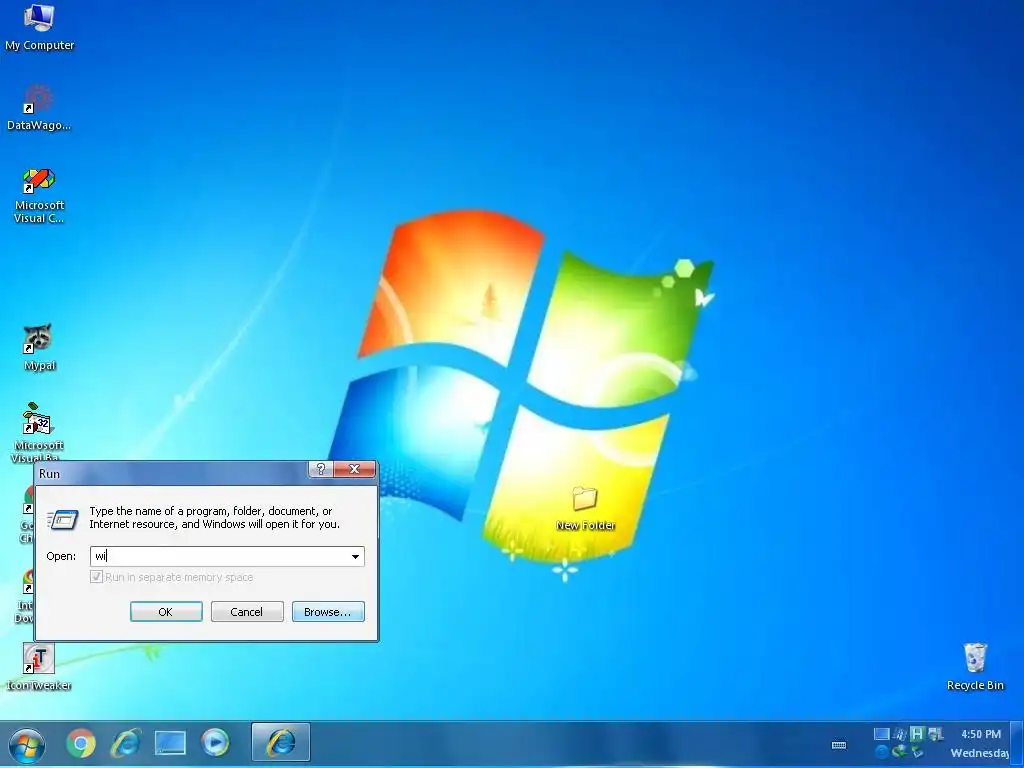Click the blue desktop window taskbar icon
Screen dimensions: 1024x768
tap(170, 743)
